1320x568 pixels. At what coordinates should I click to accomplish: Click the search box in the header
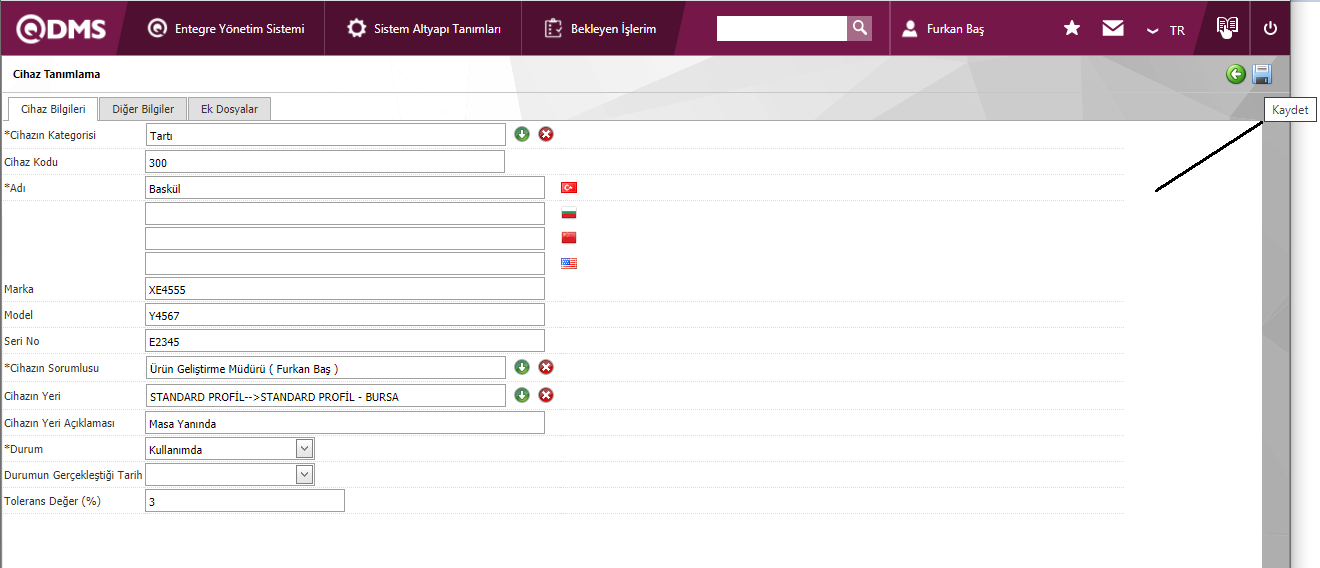782,28
